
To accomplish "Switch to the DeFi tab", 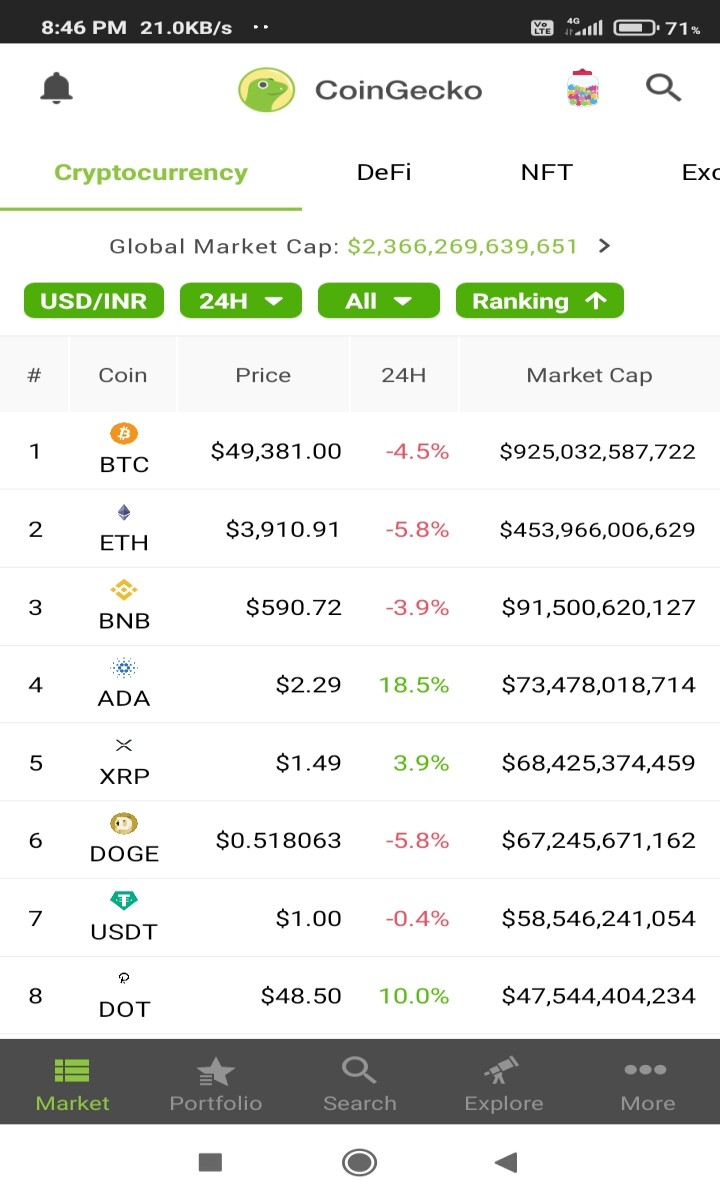I will coord(384,172).
